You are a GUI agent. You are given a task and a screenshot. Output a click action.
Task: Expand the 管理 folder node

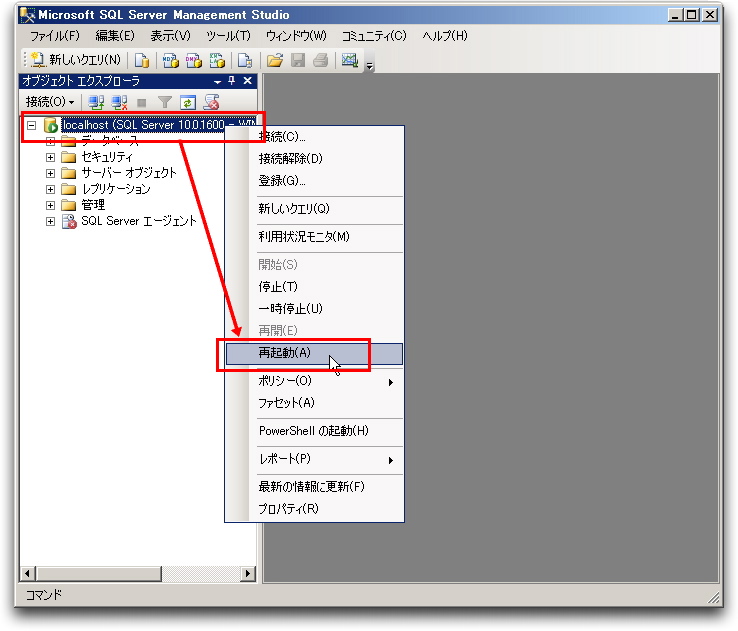pos(50,205)
